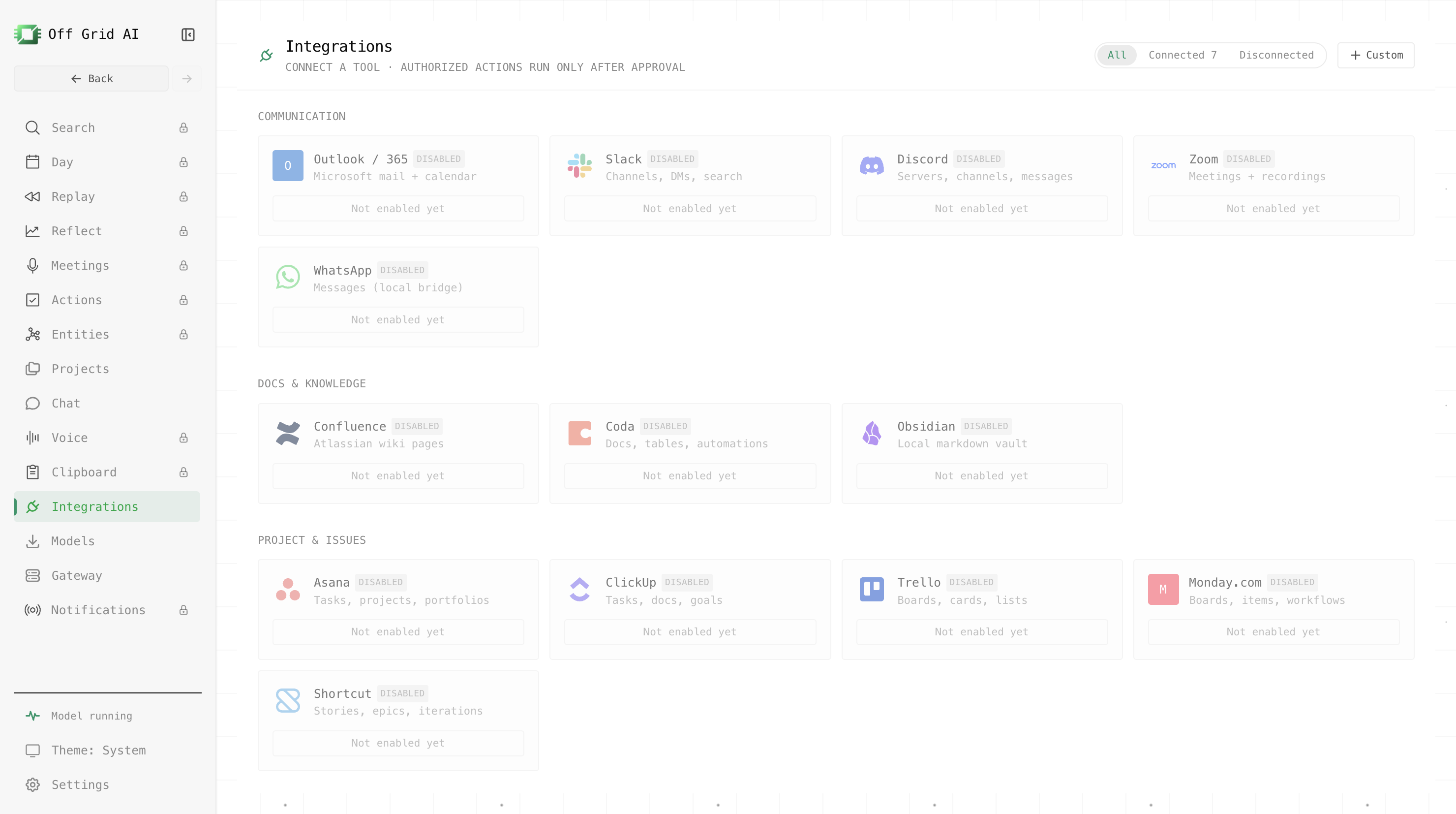The height and width of the screenshot is (814, 1456).
Task: Click the Confluence logo icon
Action: 288,433
